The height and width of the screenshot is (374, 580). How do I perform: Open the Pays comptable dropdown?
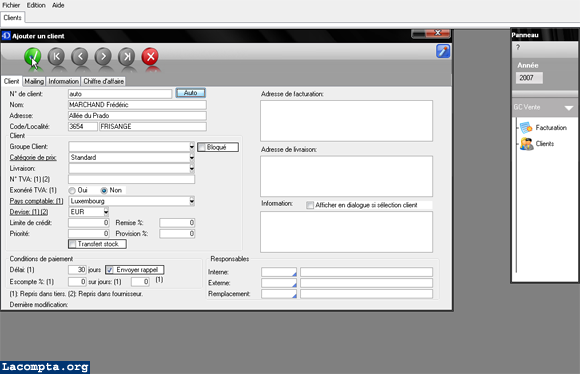192,201
